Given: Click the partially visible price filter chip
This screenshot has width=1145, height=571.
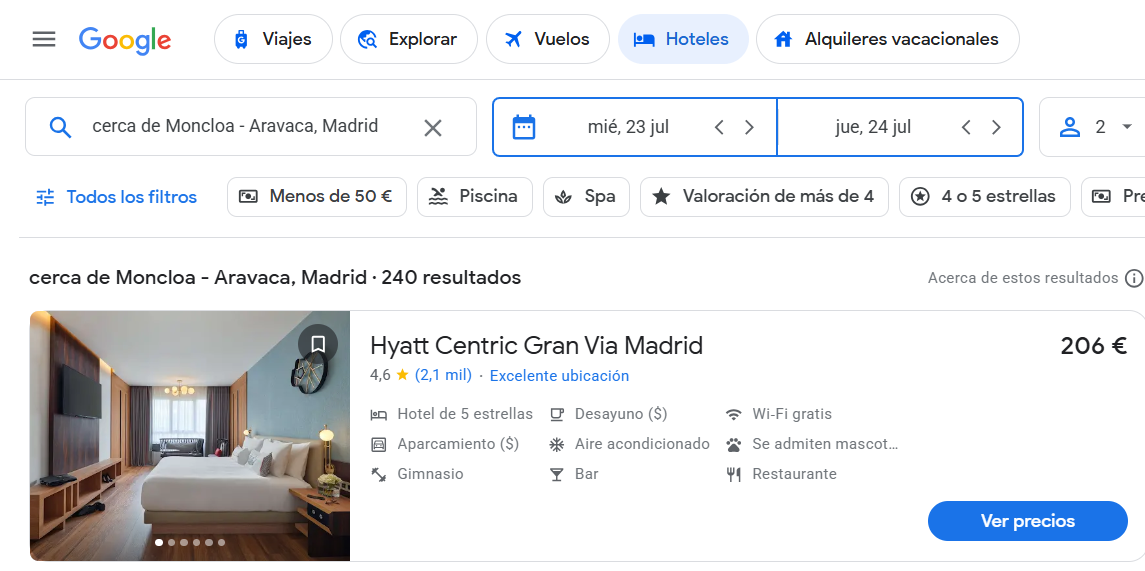Looking at the screenshot, I should (x=1113, y=196).
